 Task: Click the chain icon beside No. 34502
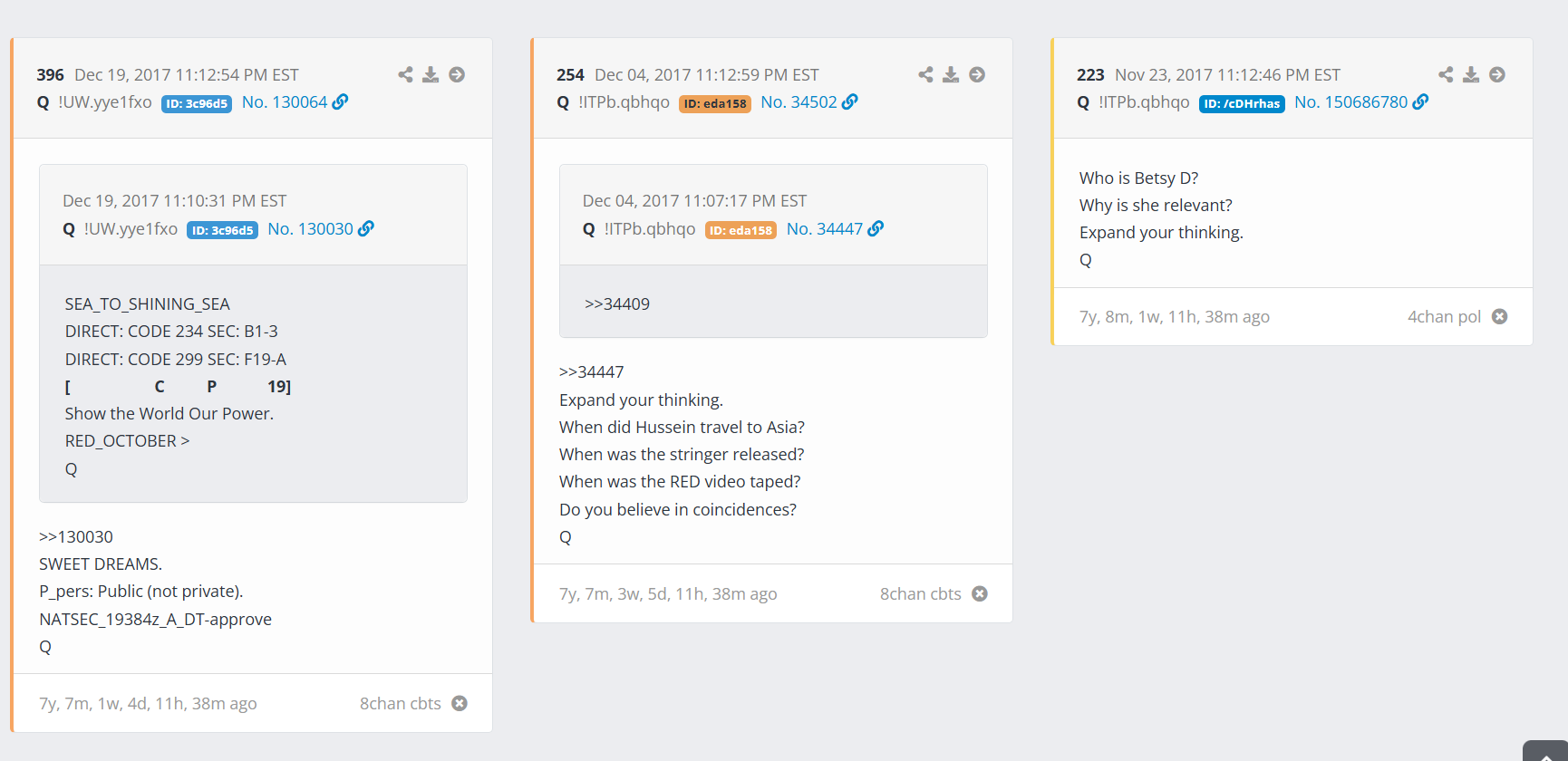point(850,101)
